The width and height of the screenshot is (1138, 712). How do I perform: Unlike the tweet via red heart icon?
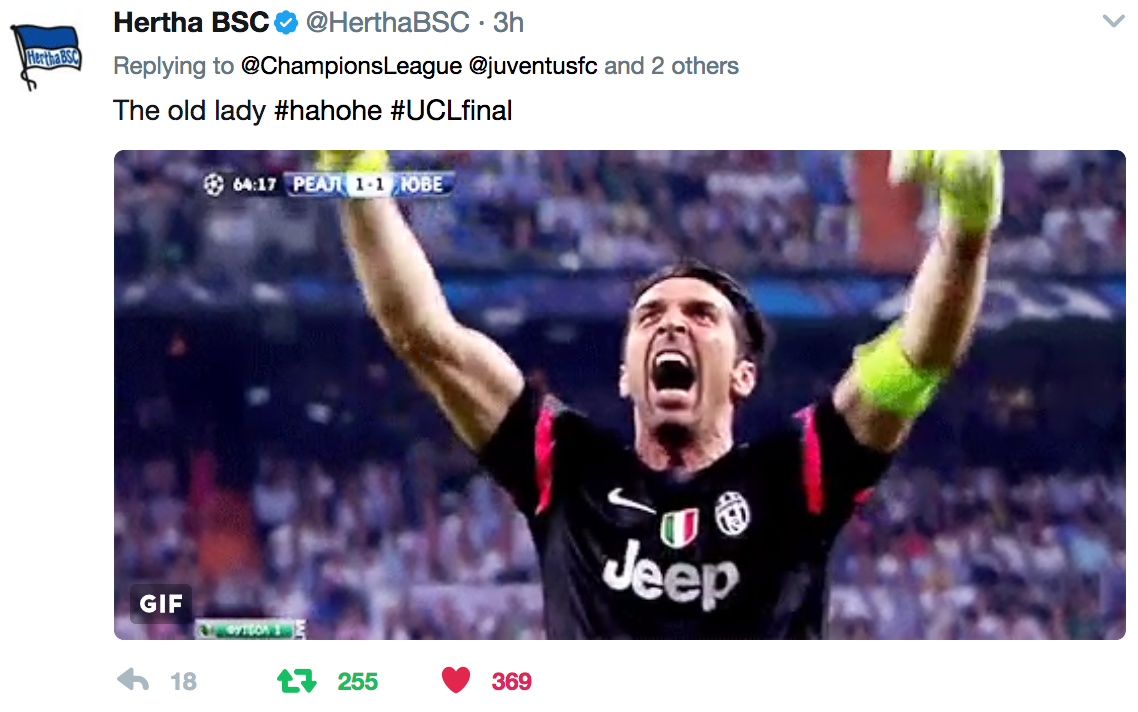click(456, 680)
